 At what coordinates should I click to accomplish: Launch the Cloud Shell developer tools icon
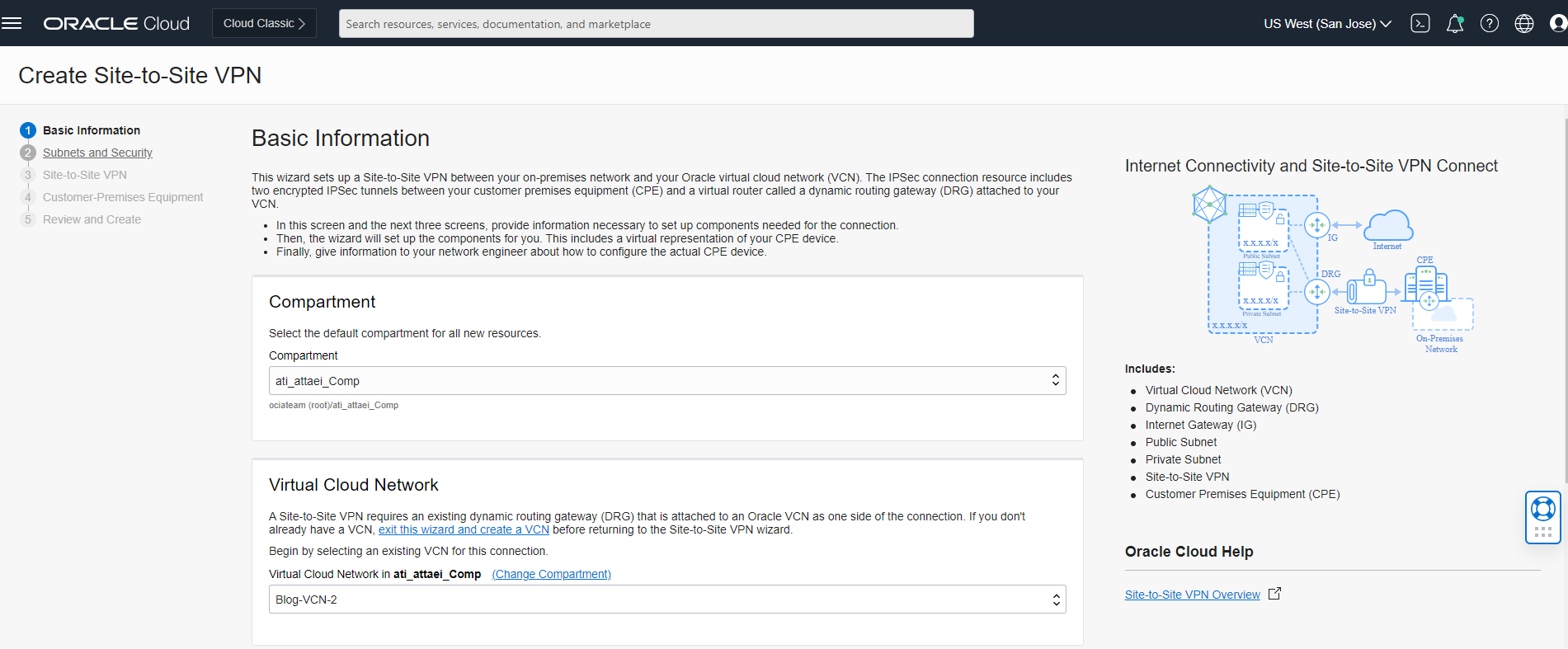point(1420,23)
